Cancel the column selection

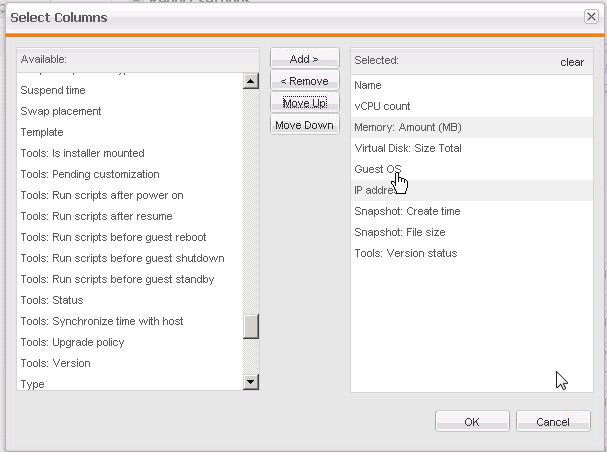click(552, 422)
